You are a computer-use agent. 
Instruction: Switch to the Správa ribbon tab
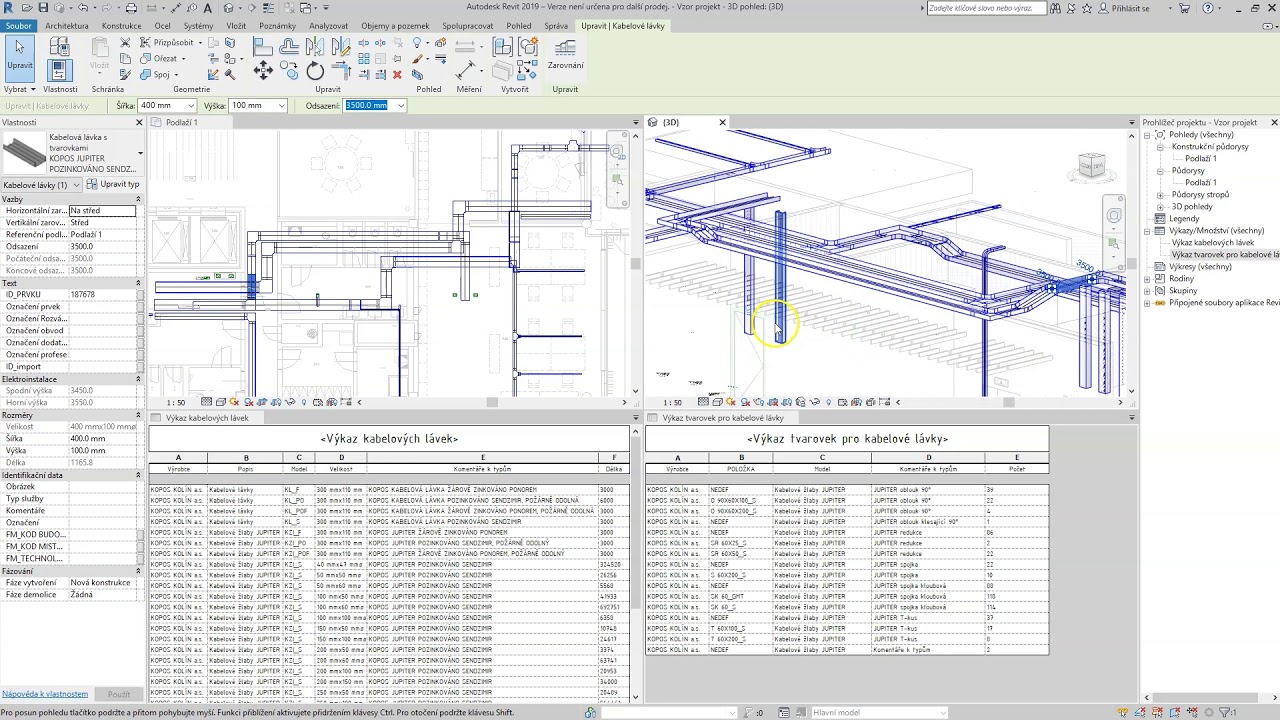[556, 26]
